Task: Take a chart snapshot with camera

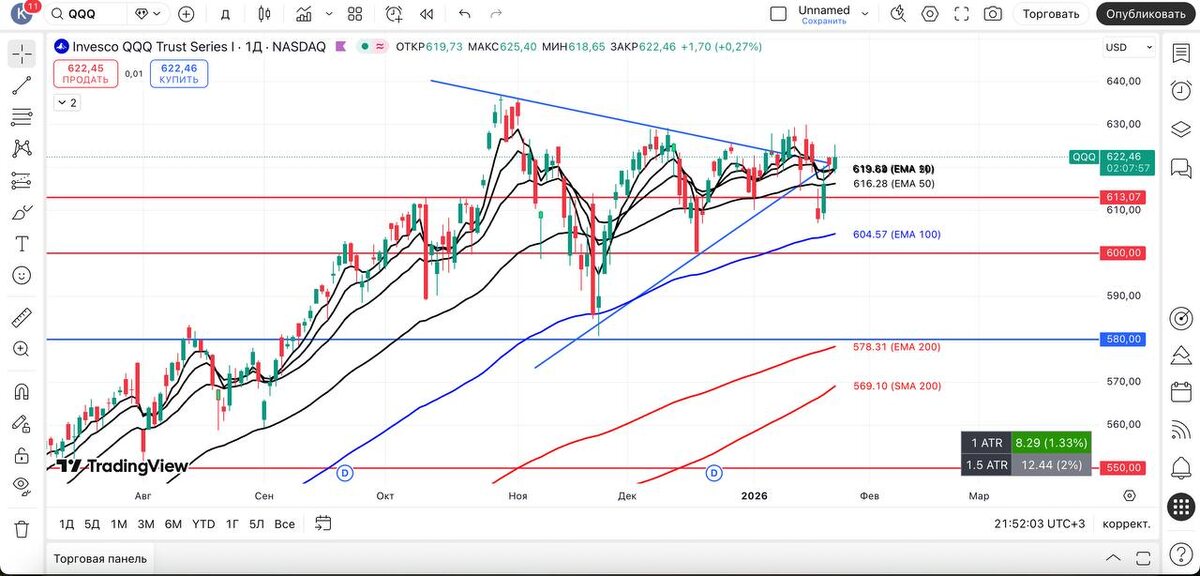Action: (x=992, y=14)
